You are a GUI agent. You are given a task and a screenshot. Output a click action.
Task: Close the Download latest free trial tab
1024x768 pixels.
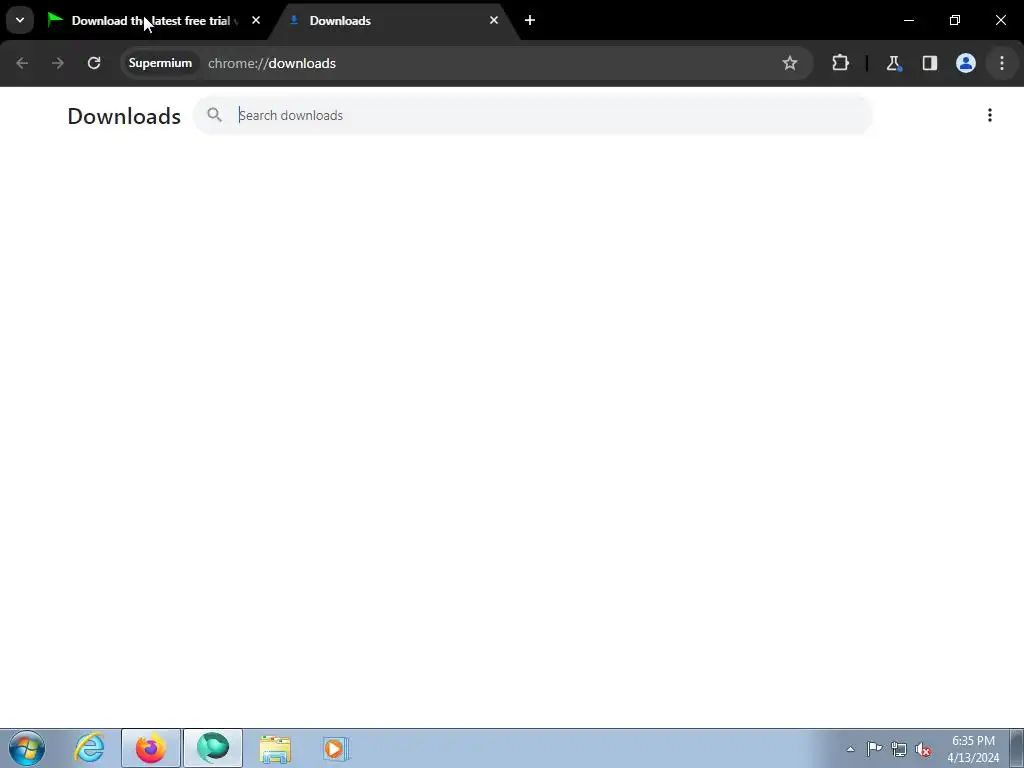click(x=256, y=20)
